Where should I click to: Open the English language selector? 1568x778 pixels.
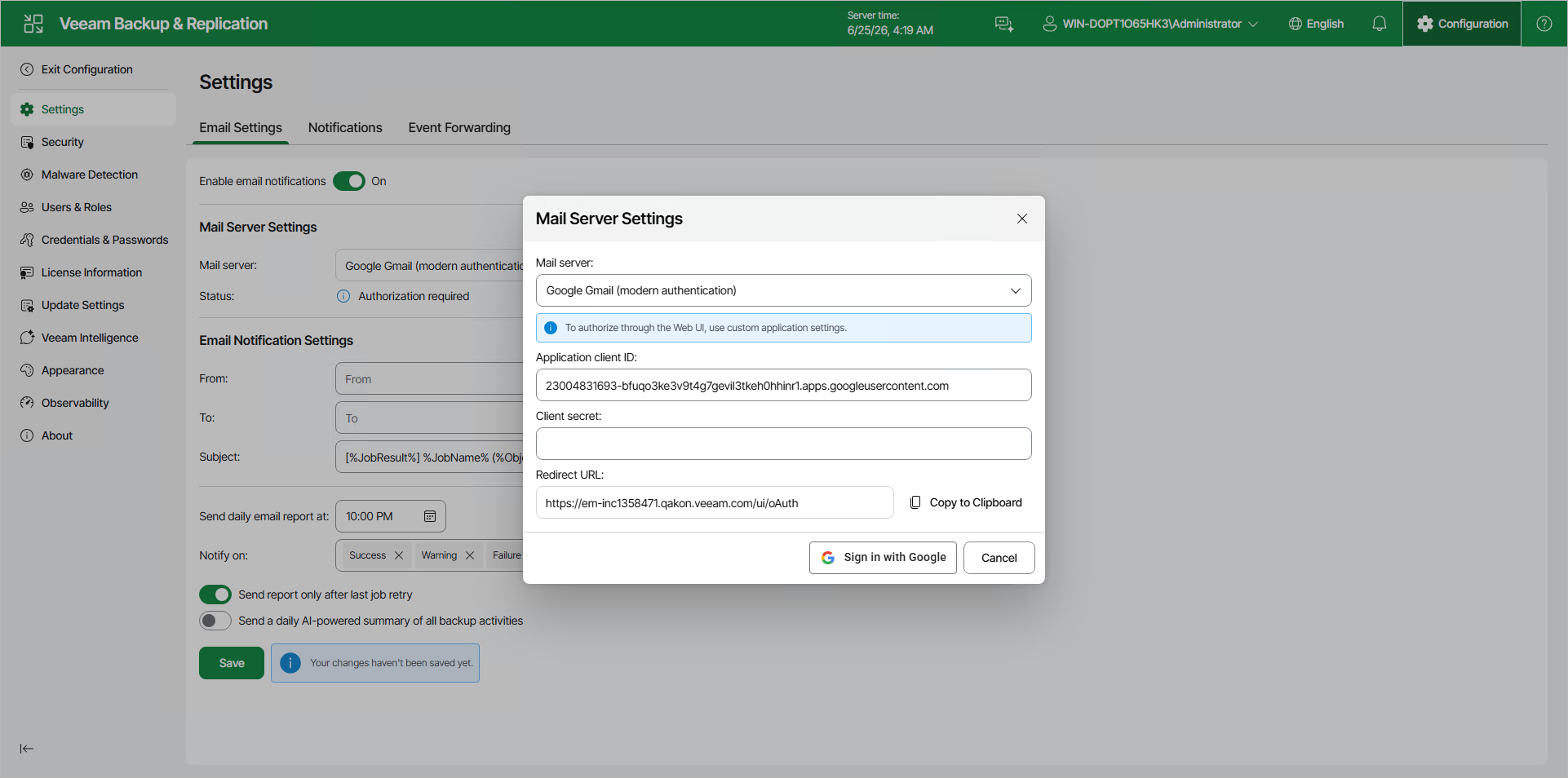1316,24
